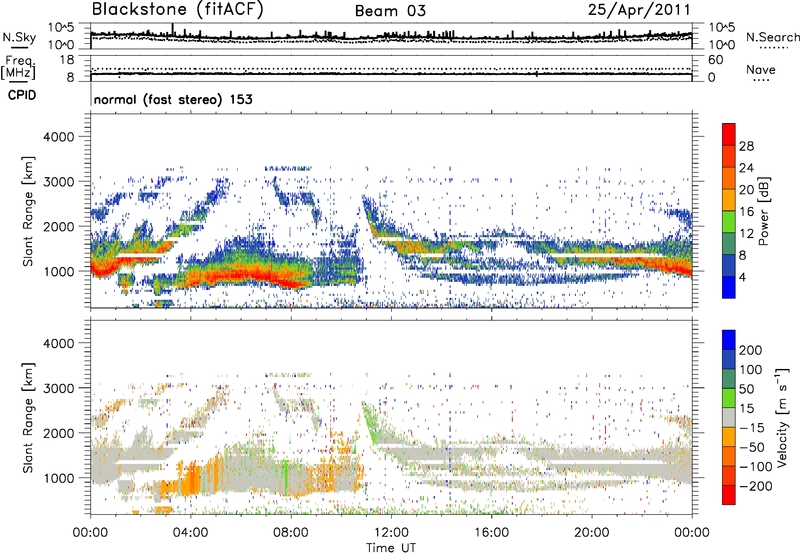Click the 'Power [dB]' colorbar title
Image resolution: width=800 pixels, height=554 pixels.
[763, 211]
